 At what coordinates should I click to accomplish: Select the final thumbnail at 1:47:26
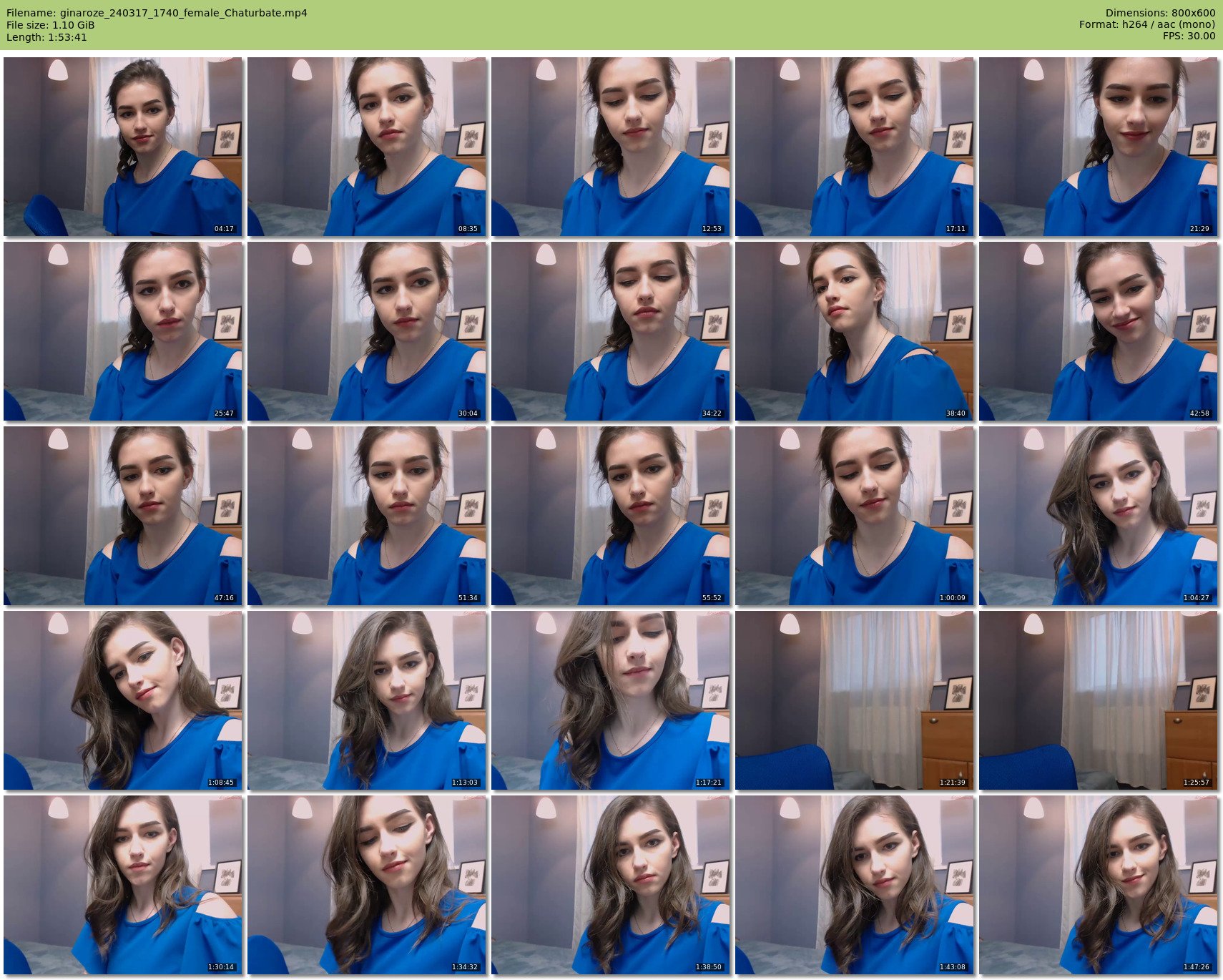click(1099, 885)
